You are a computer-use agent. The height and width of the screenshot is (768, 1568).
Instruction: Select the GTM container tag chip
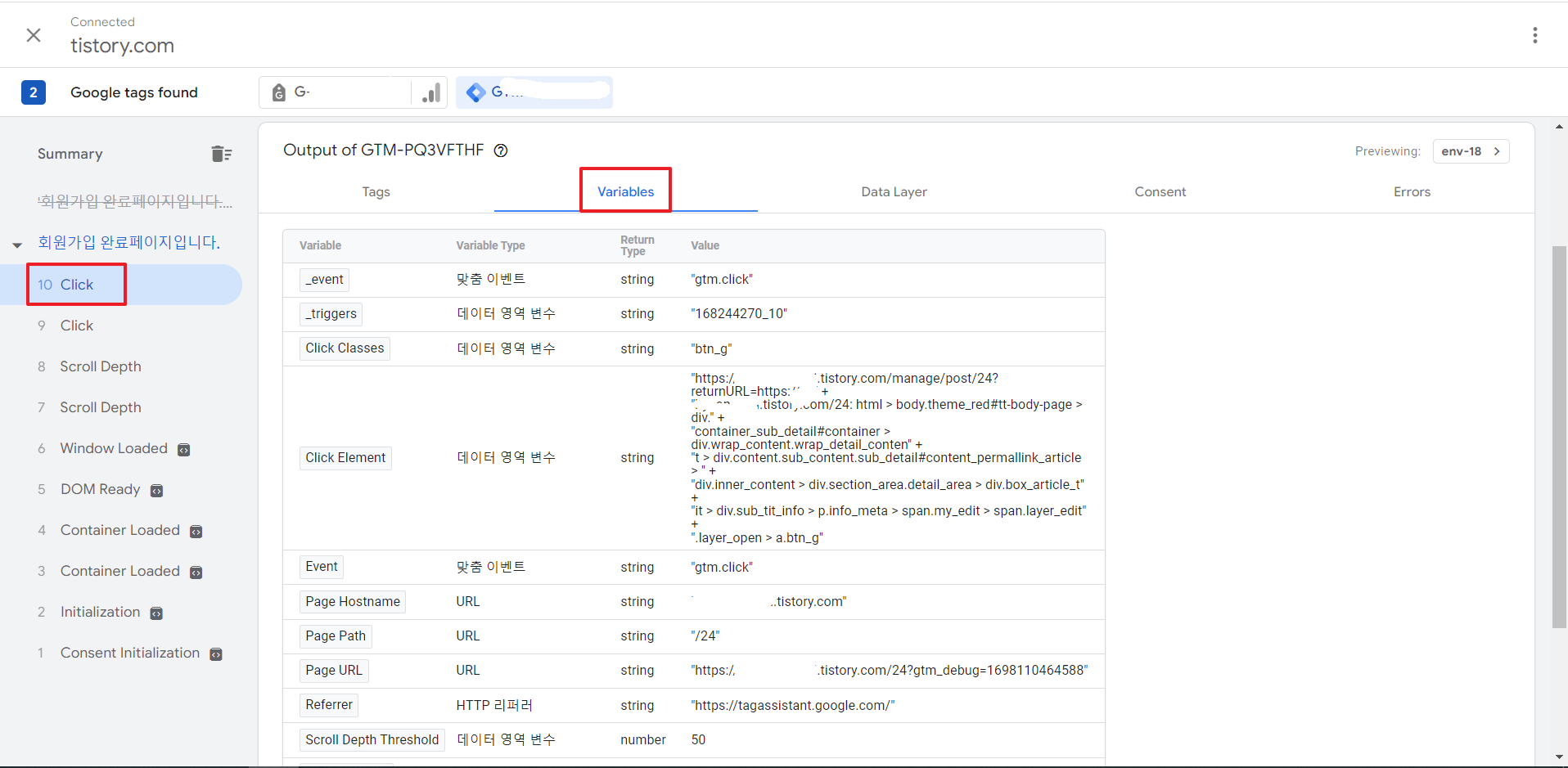point(534,92)
